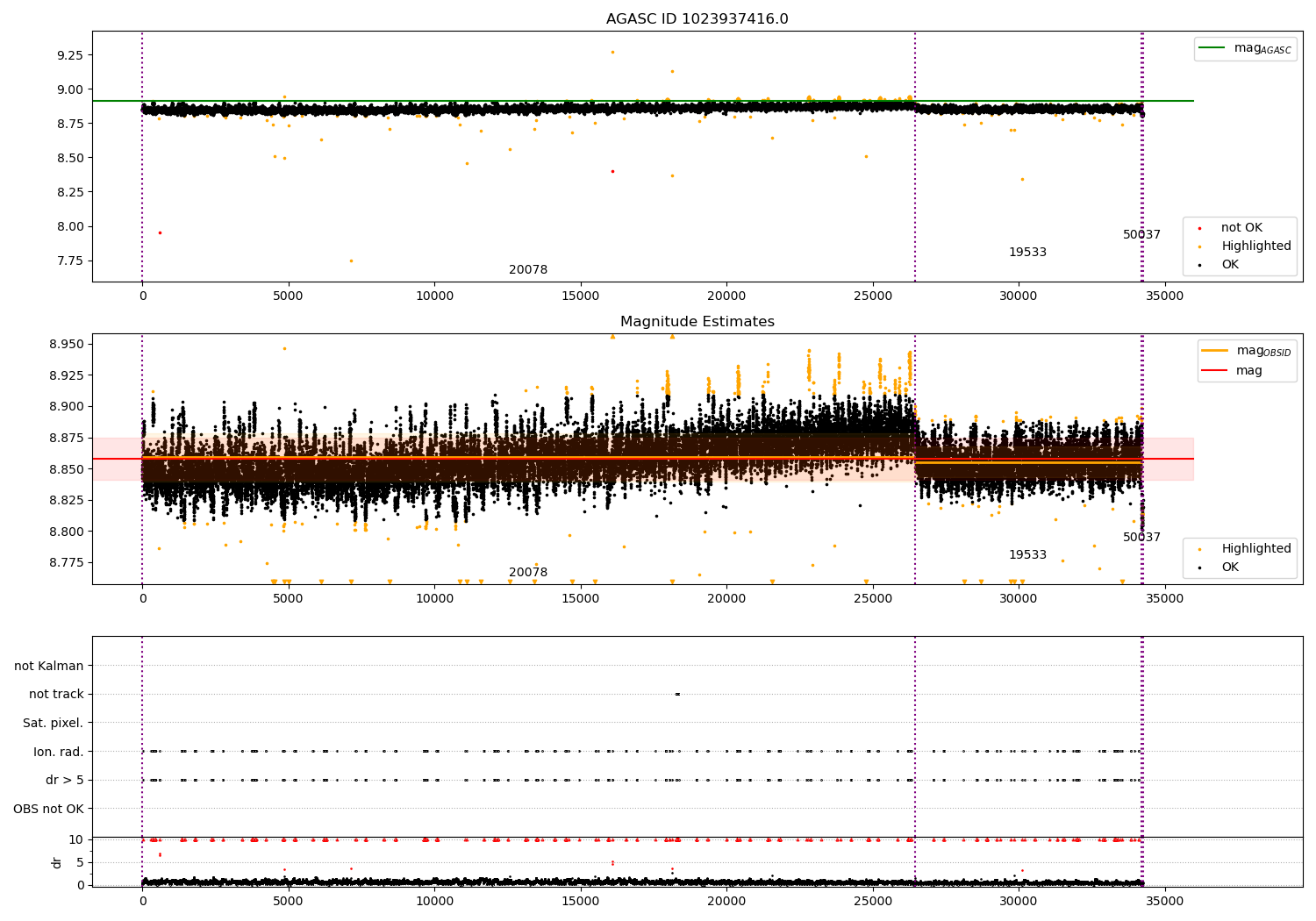Click the 'Sat. pixel.' row label

54,724
